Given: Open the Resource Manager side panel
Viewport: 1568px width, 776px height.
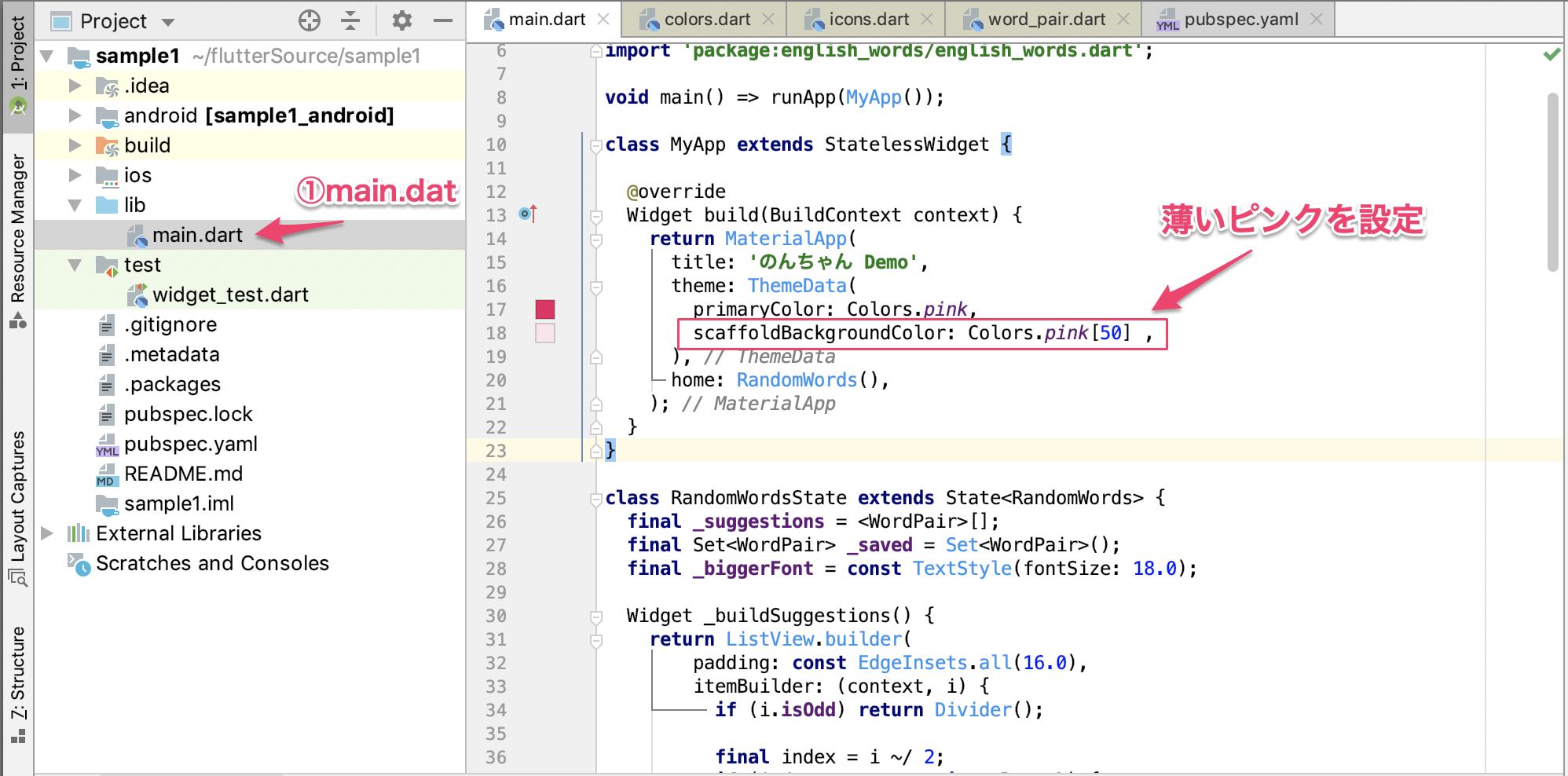Looking at the screenshot, I should coord(17,240).
